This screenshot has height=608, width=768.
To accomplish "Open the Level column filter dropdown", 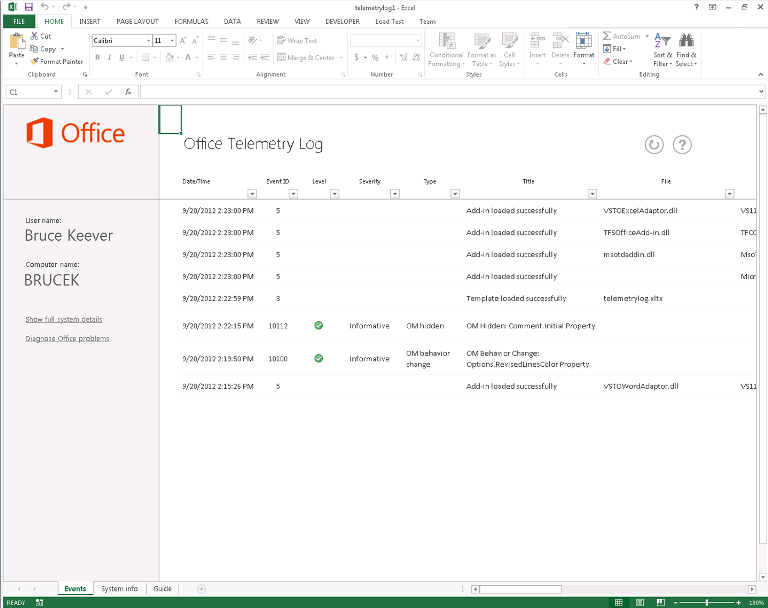I will coord(334,194).
